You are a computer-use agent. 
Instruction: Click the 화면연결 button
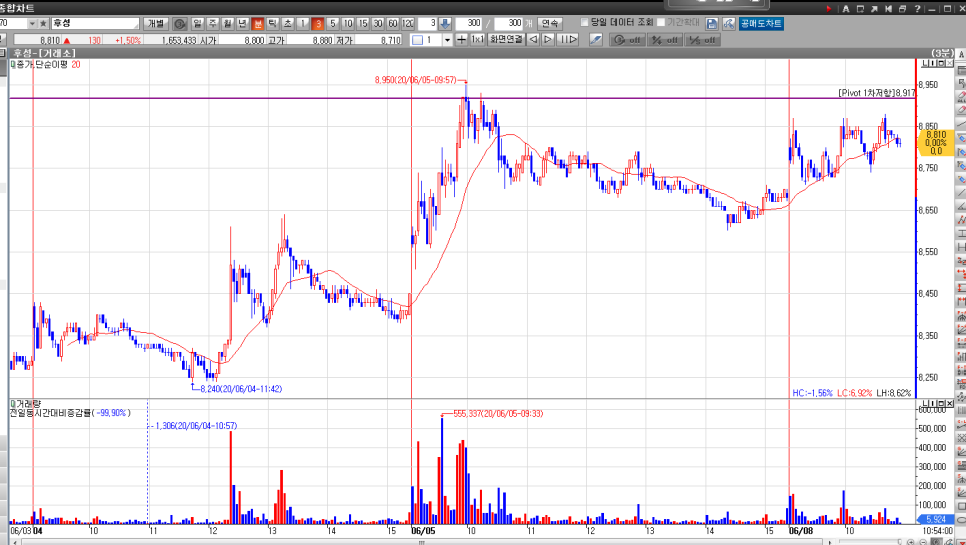pos(506,40)
